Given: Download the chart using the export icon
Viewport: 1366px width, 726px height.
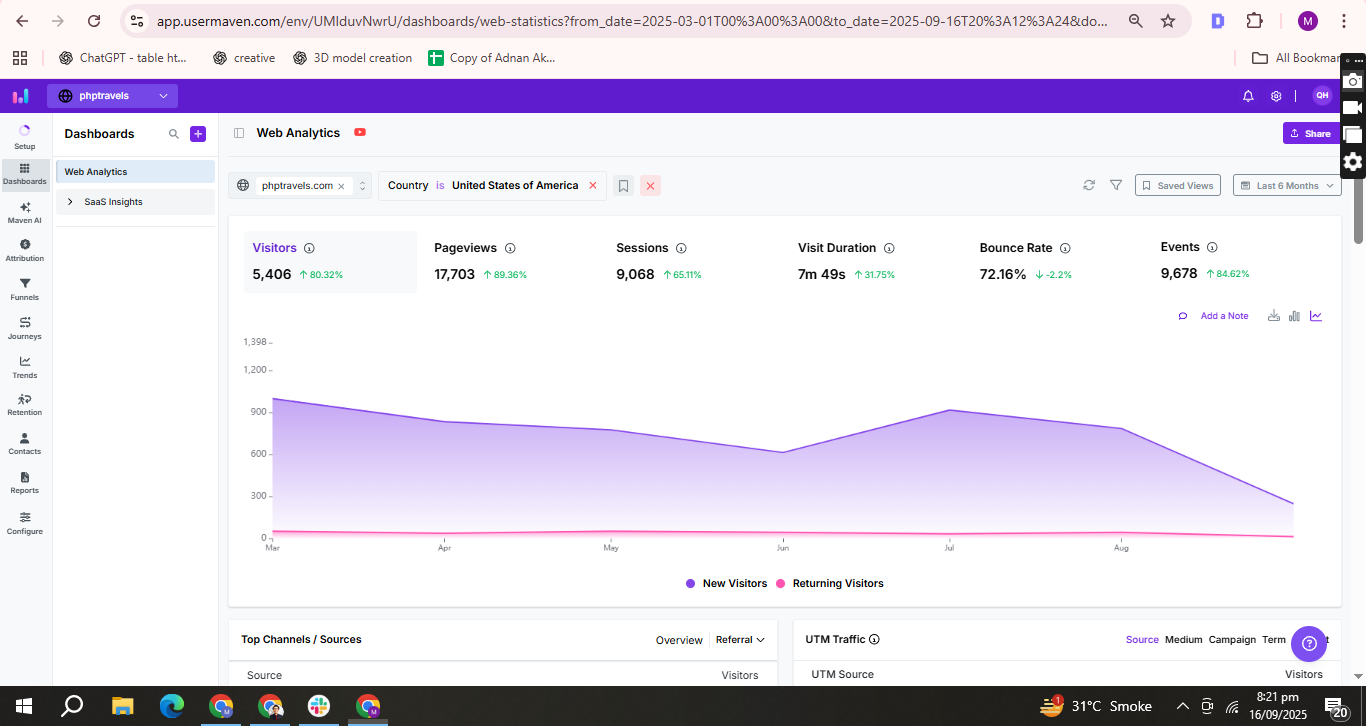Looking at the screenshot, I should point(1273,315).
